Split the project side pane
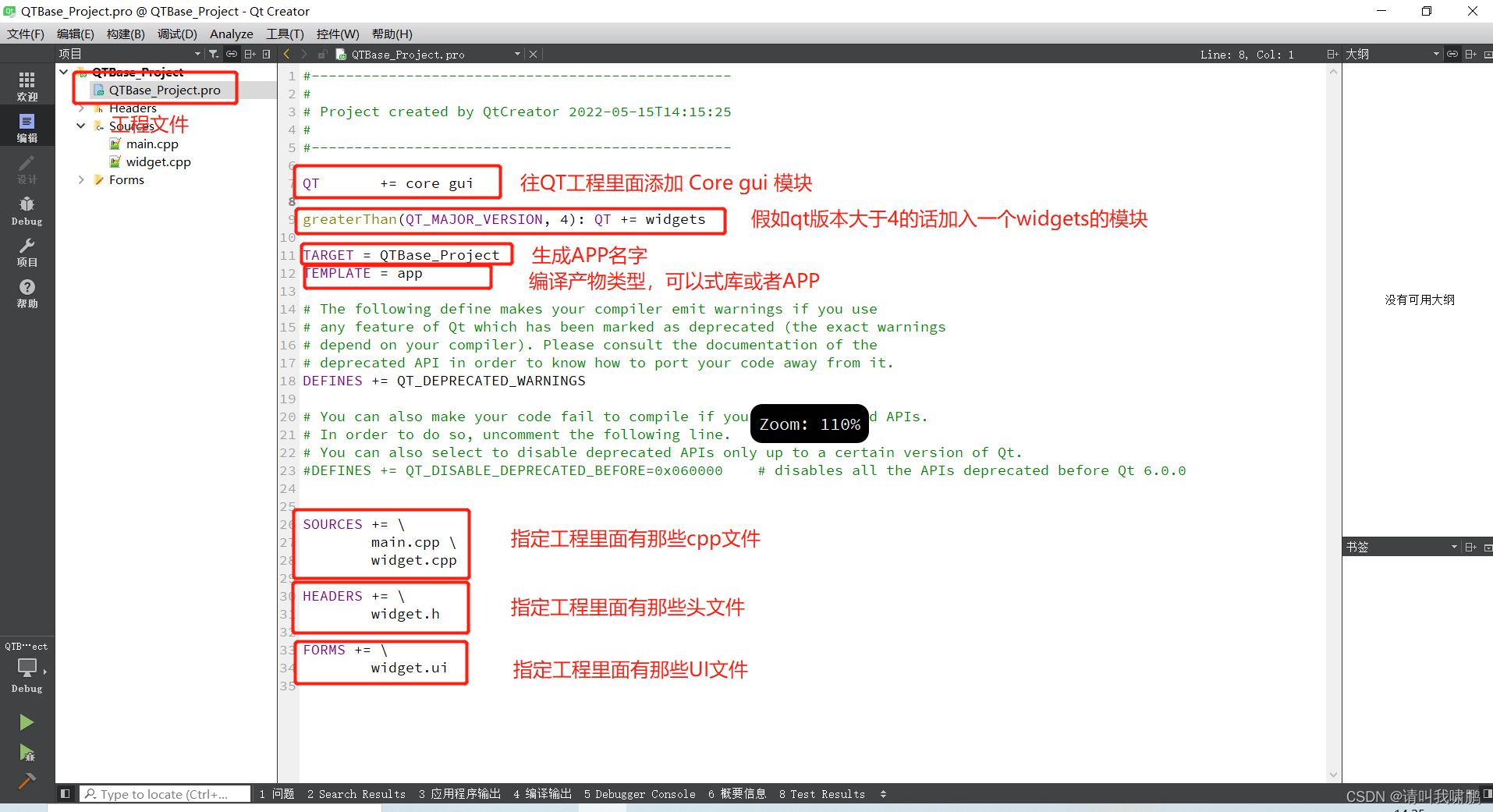 250,54
